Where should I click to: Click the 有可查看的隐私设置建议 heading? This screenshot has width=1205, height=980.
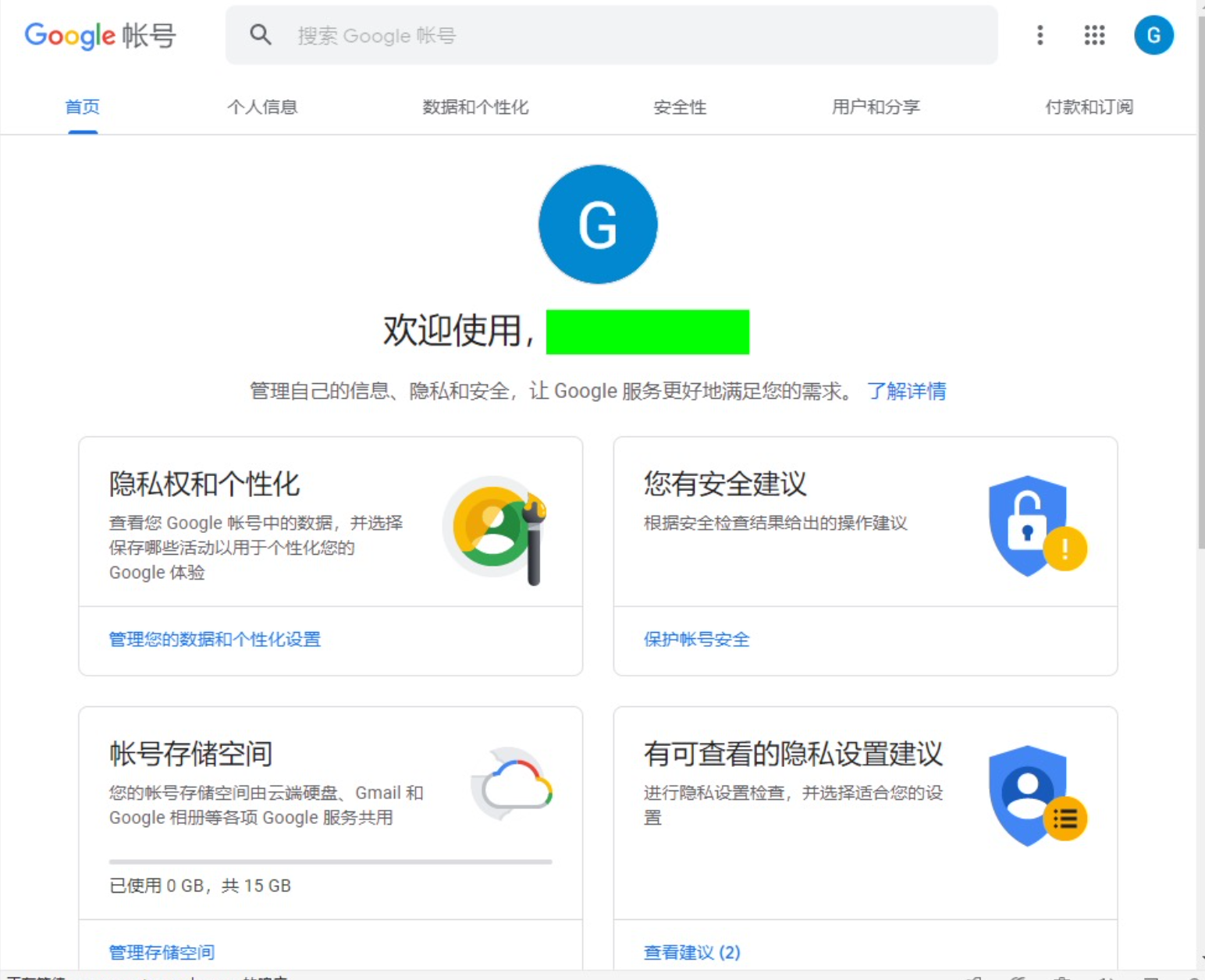pyautogui.click(x=794, y=754)
